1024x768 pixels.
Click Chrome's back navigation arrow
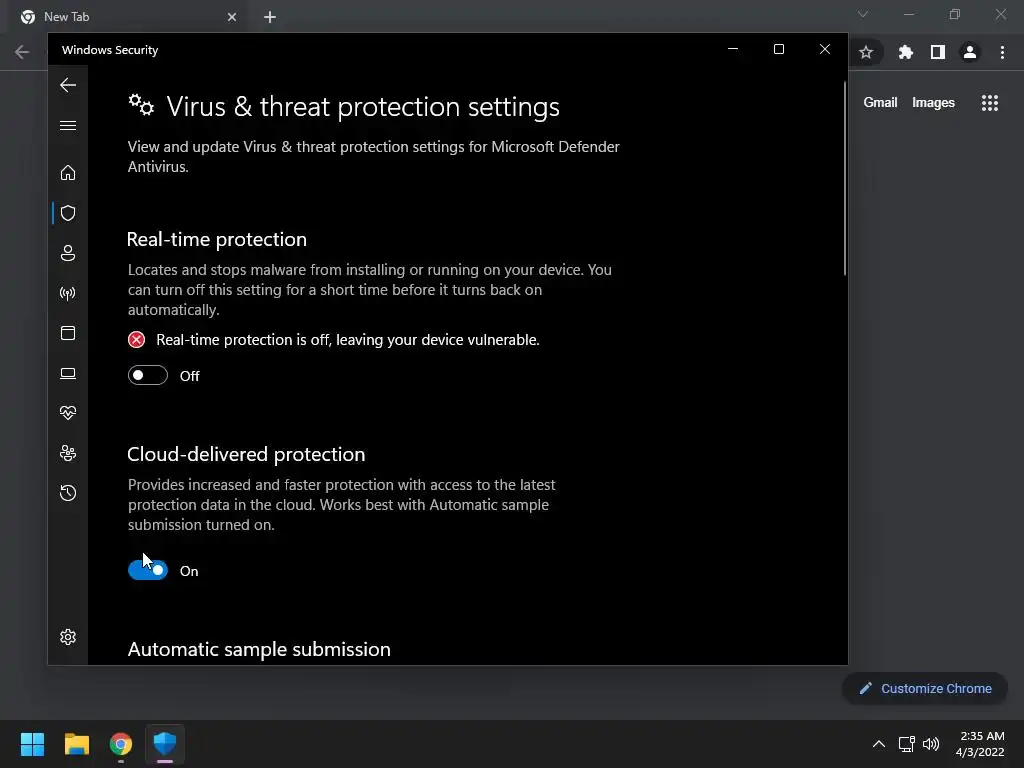(22, 52)
